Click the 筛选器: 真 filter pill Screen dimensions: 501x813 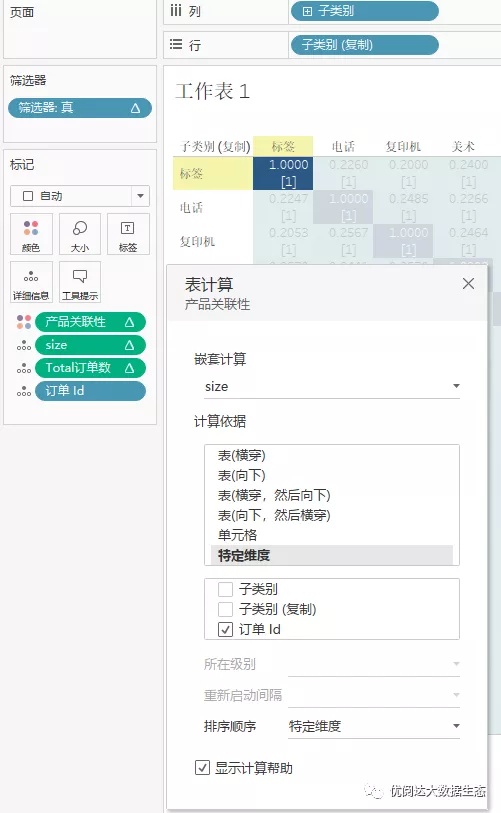[x=80, y=108]
